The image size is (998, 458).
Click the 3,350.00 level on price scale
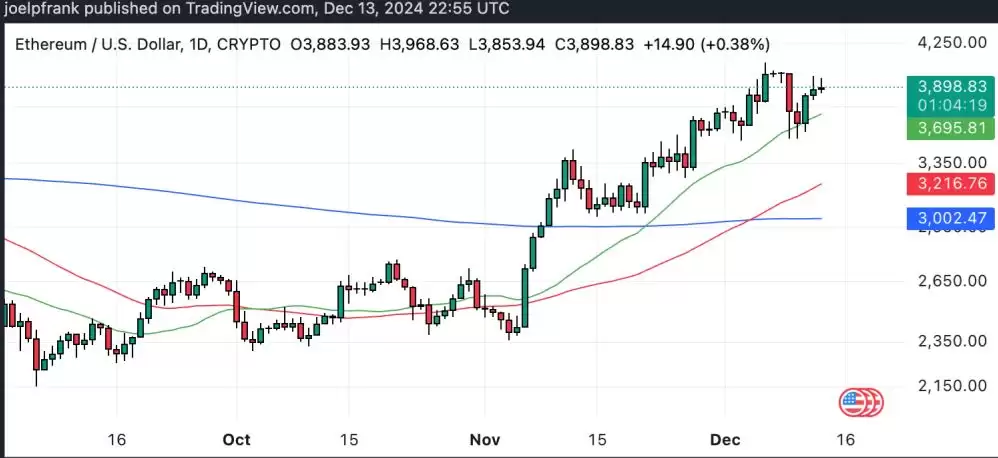tap(949, 162)
